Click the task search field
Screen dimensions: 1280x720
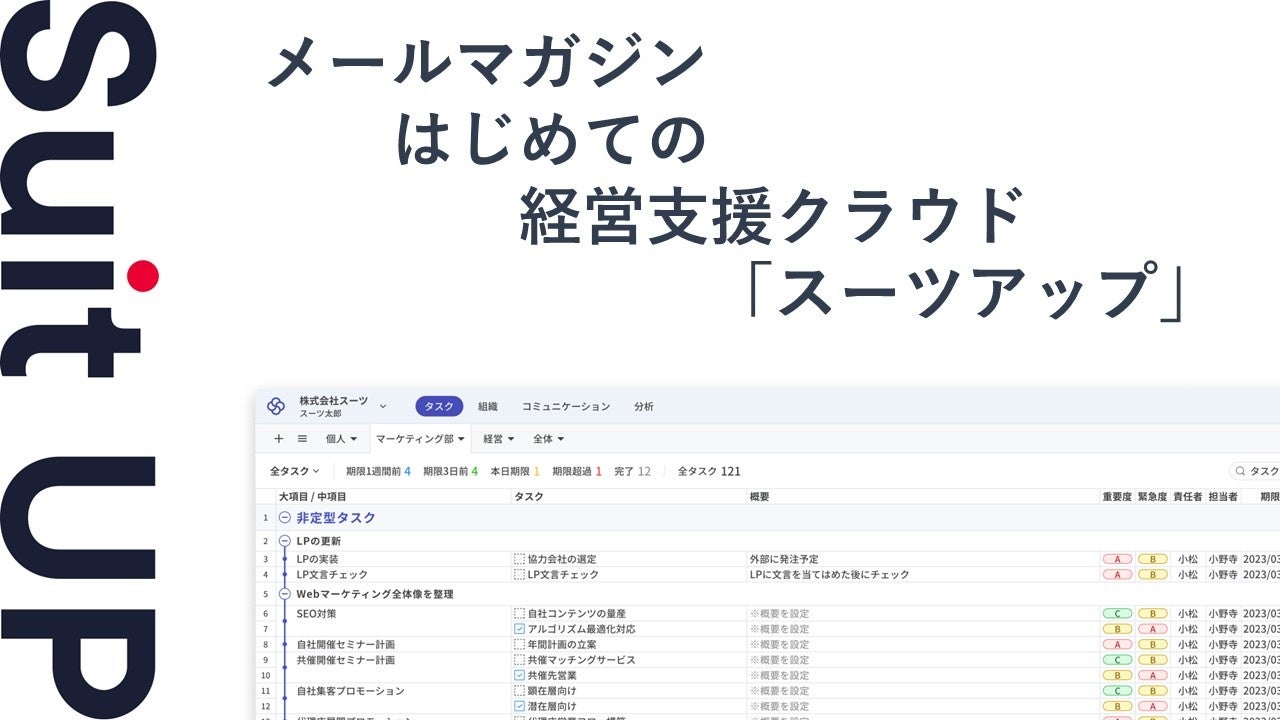(1255, 471)
